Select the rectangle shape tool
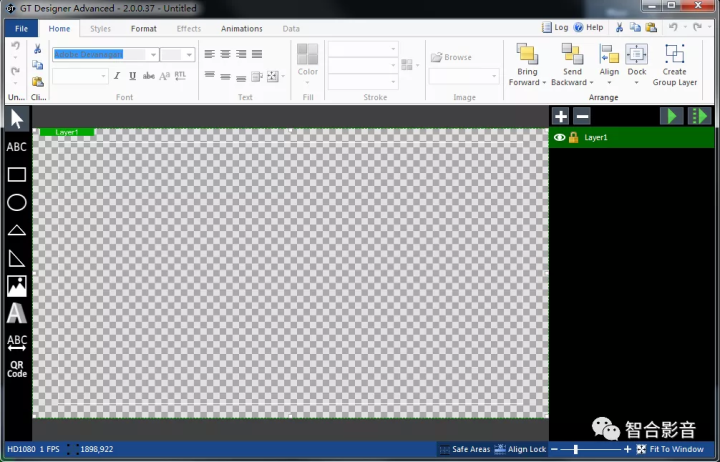This screenshot has width=720, height=462. coord(17,175)
